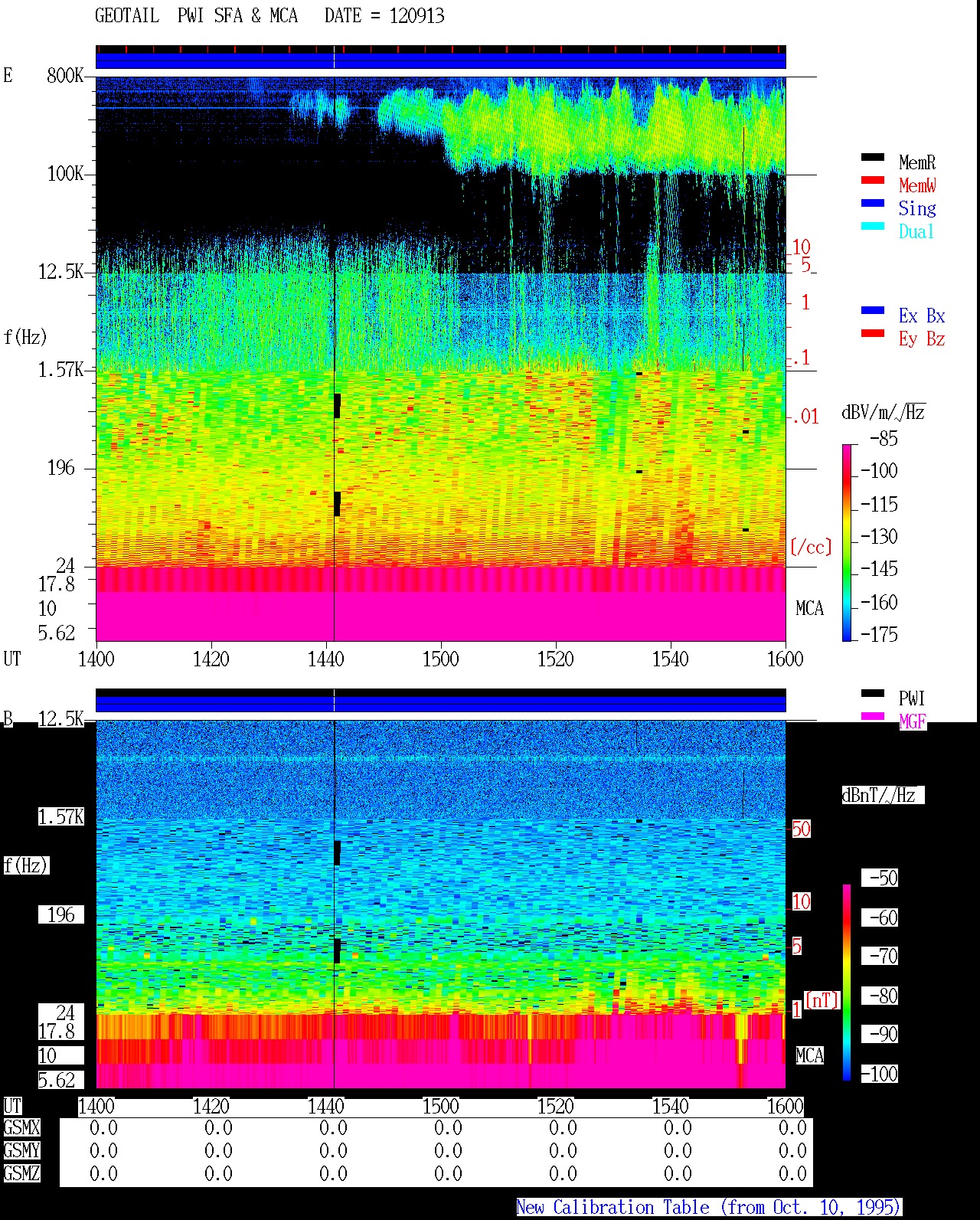Image resolution: width=980 pixels, height=1220 pixels.
Task: Click the 800K frequency label on the E panel
Action: point(65,75)
